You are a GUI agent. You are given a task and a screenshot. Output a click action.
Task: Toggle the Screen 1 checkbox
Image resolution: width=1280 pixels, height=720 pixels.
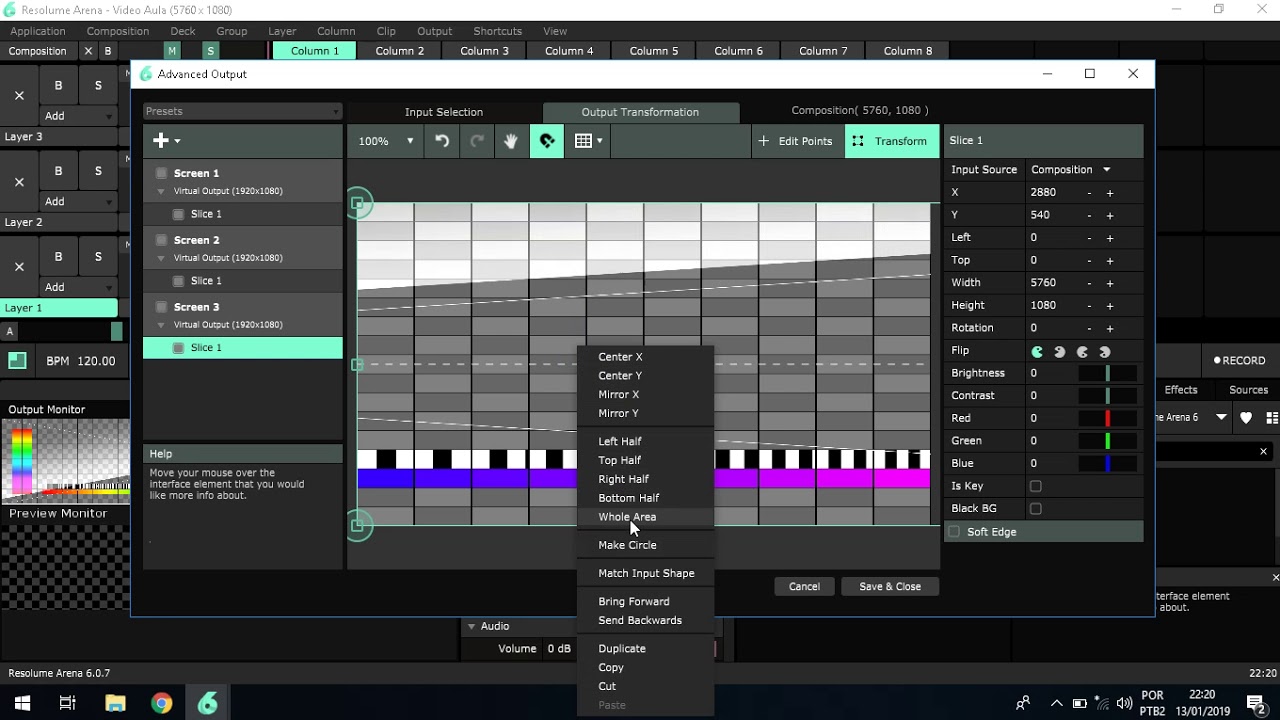161,173
